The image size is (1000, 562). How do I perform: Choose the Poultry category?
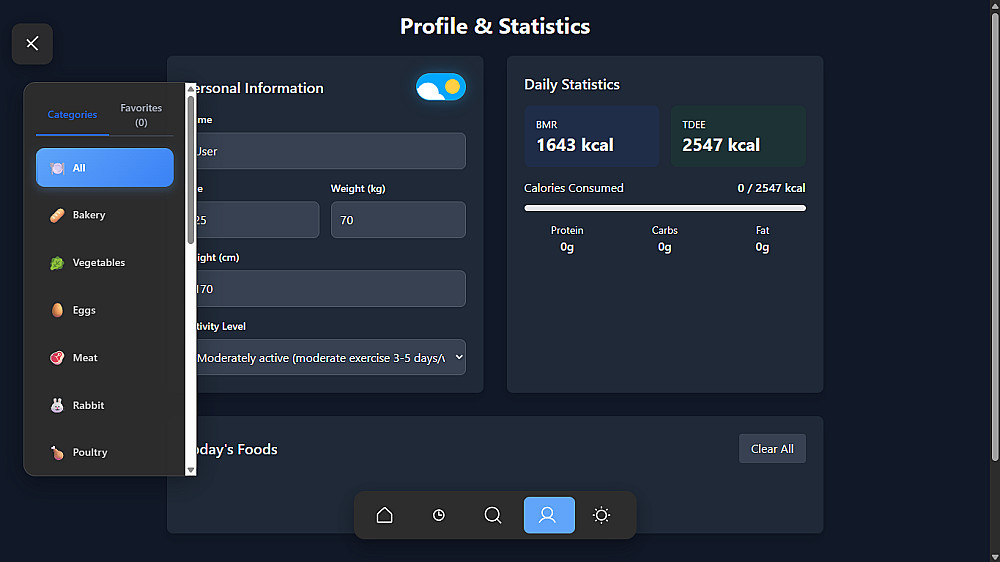tap(105, 452)
